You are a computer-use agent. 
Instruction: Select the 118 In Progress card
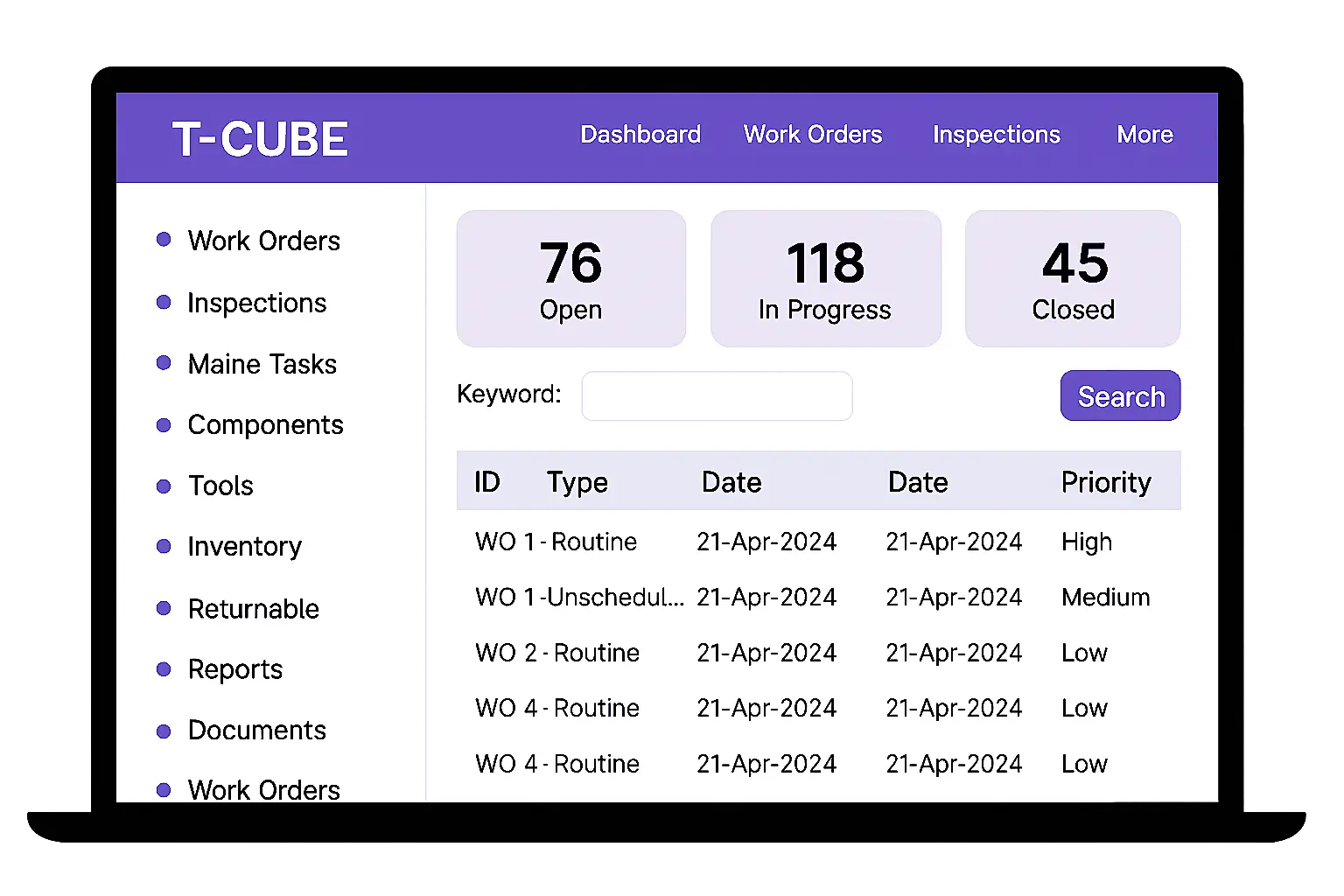(825, 278)
